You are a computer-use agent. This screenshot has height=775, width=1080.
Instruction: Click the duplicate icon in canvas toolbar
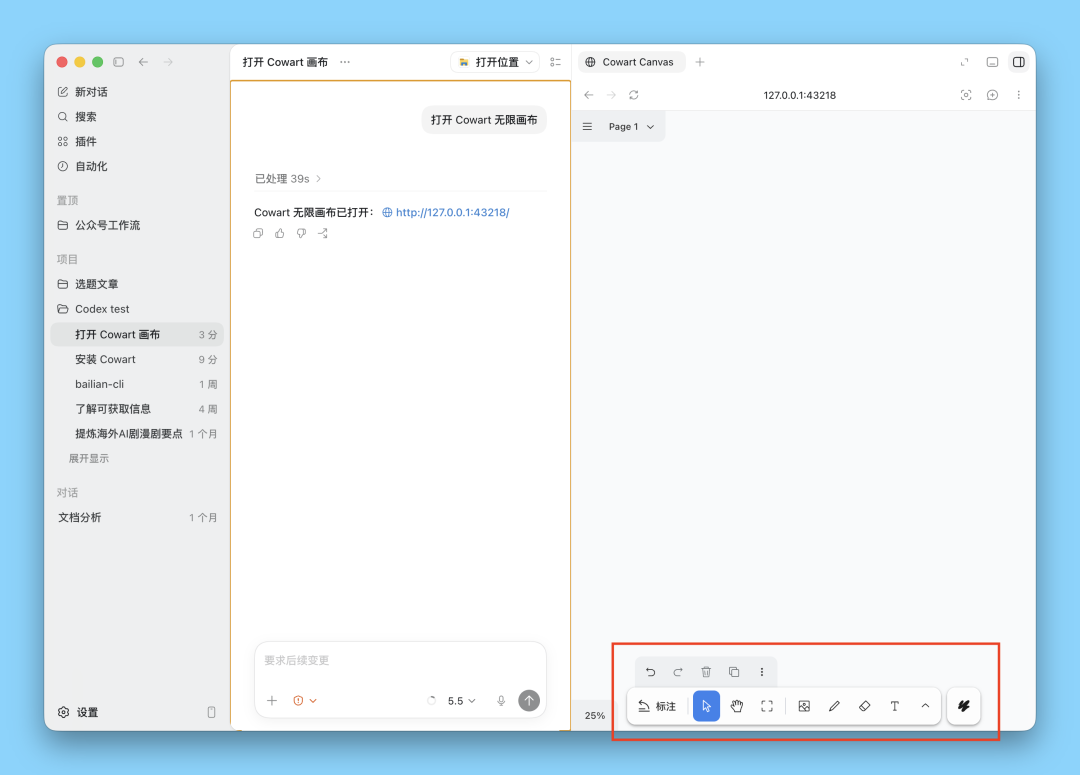pyautogui.click(x=734, y=672)
